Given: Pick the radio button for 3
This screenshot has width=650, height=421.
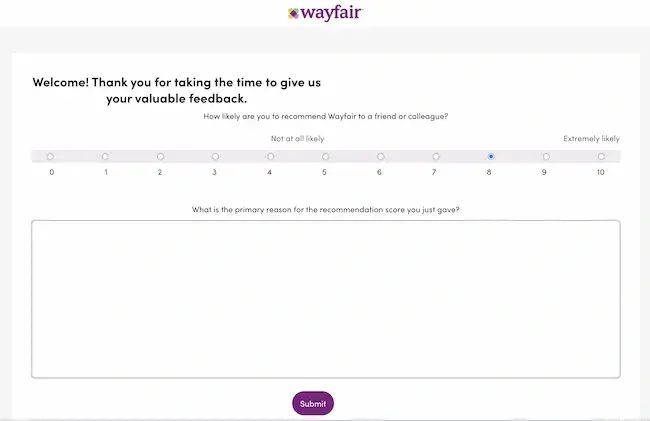Looking at the screenshot, I should click(215, 157).
